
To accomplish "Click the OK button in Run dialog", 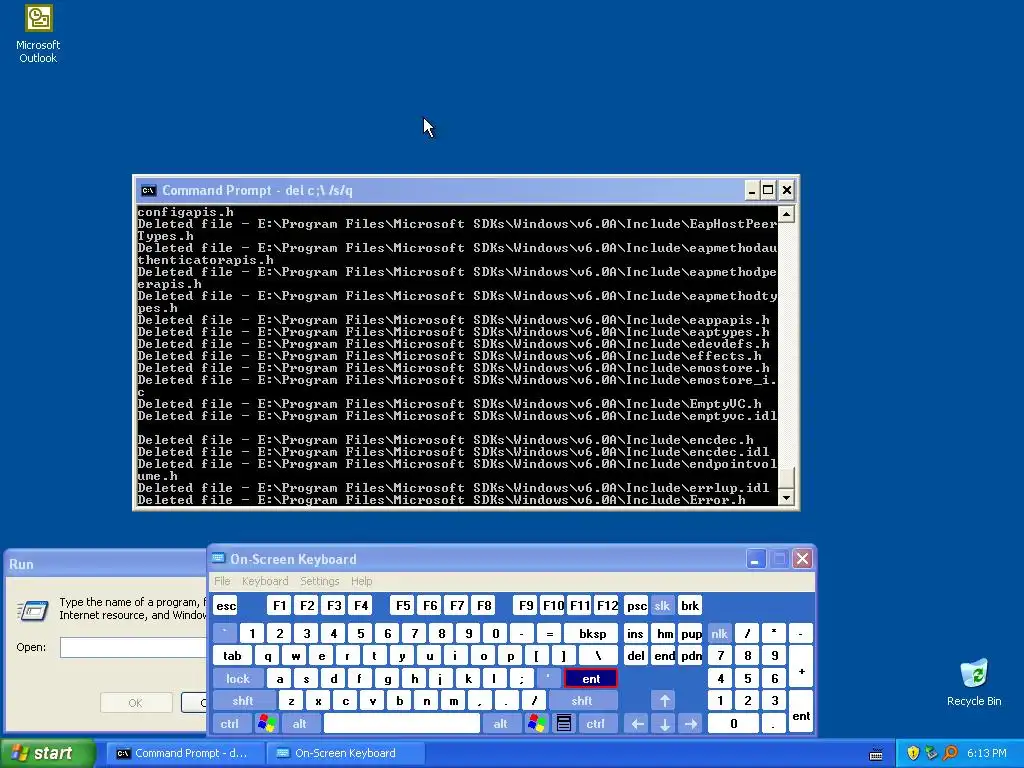I will 136,703.
